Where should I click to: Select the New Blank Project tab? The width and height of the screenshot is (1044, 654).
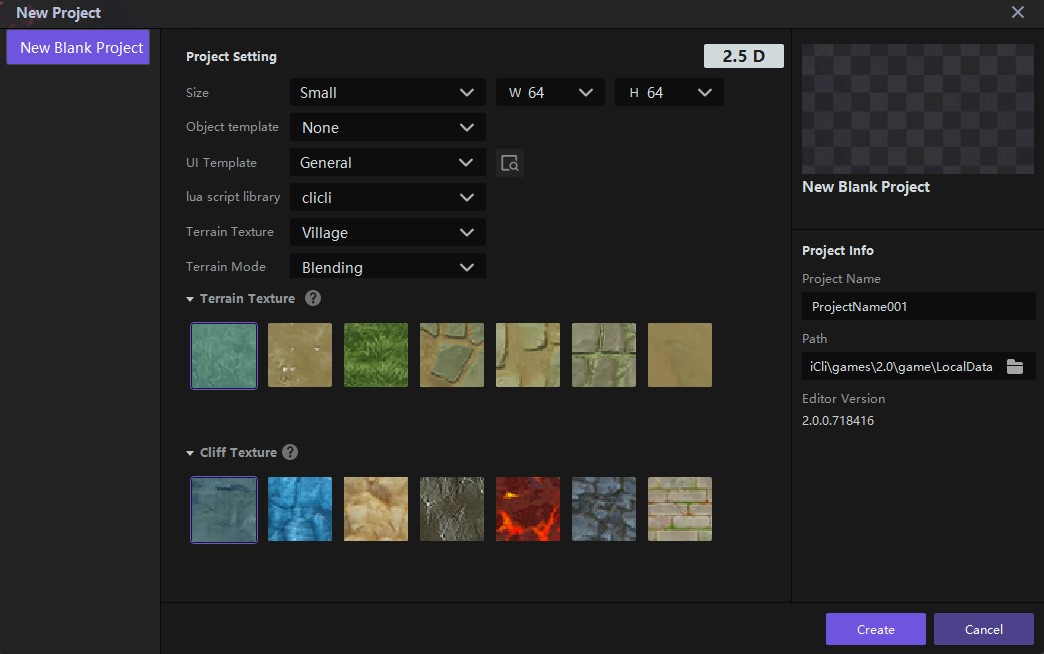pos(78,47)
